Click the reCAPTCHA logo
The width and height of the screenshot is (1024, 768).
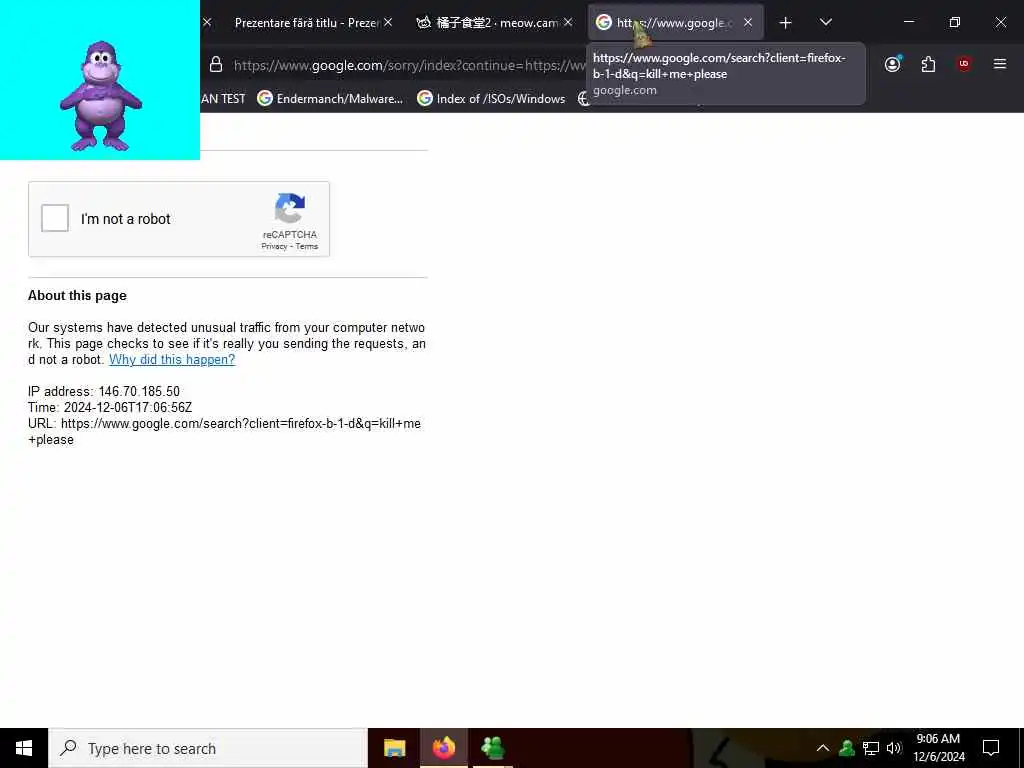[290, 208]
